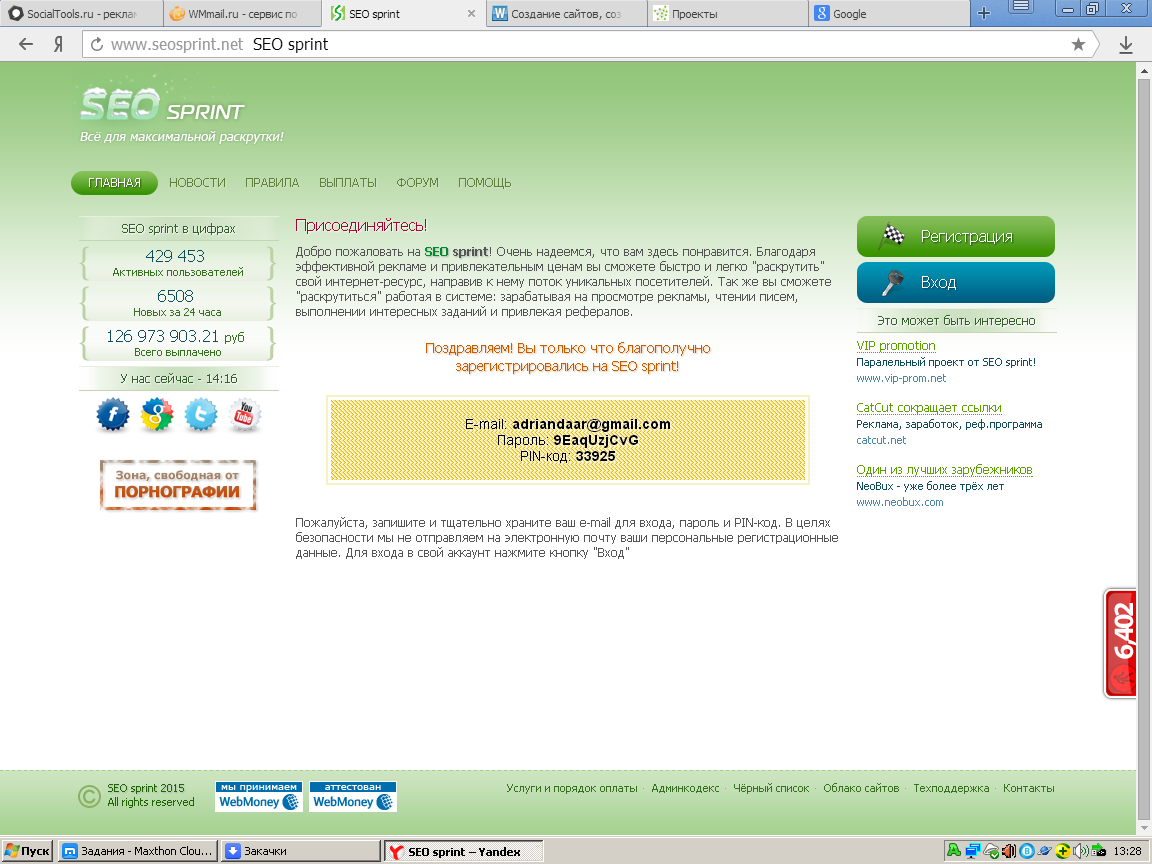1152x864 pixels.
Task: Switch to the Google tab
Action: 890,13
